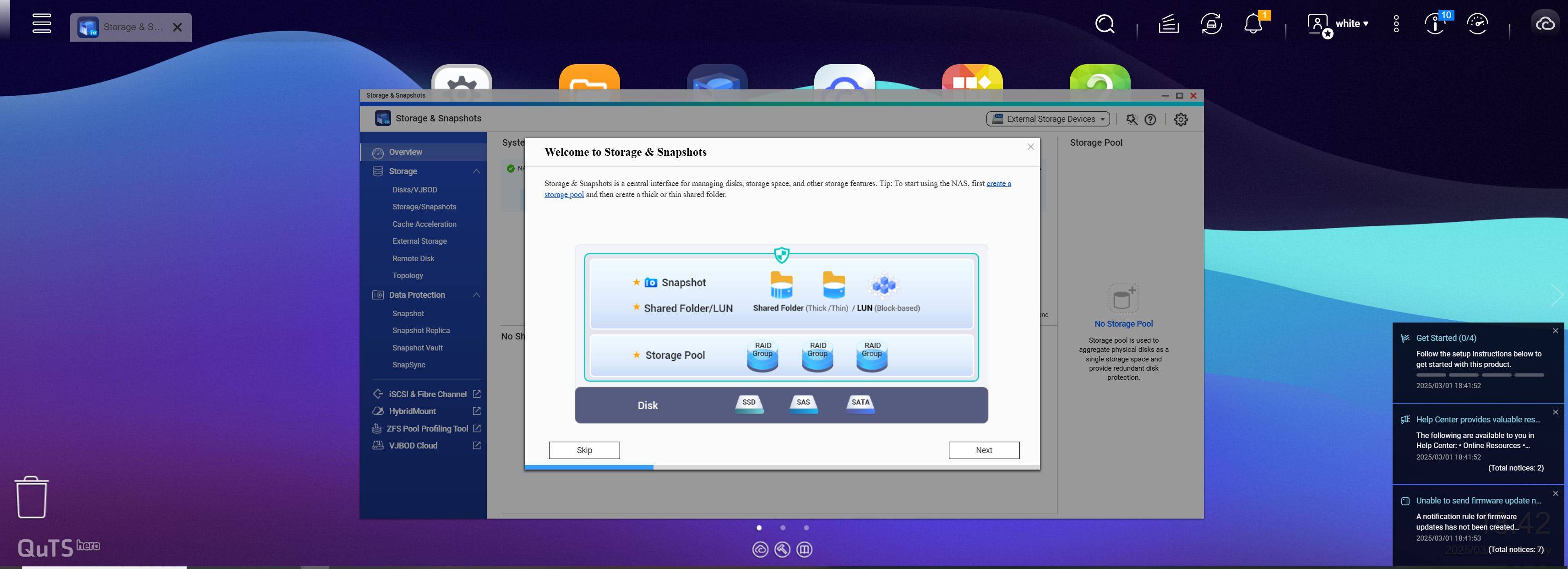Click the myQNAPcloud dock icon at bottom
Screen dimensions: 1568x569
tap(760, 550)
